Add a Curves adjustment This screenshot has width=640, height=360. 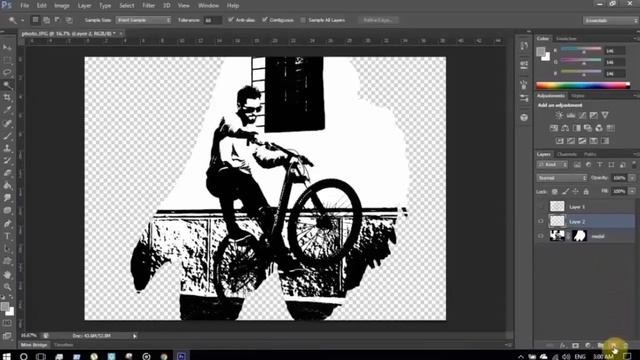[582, 116]
